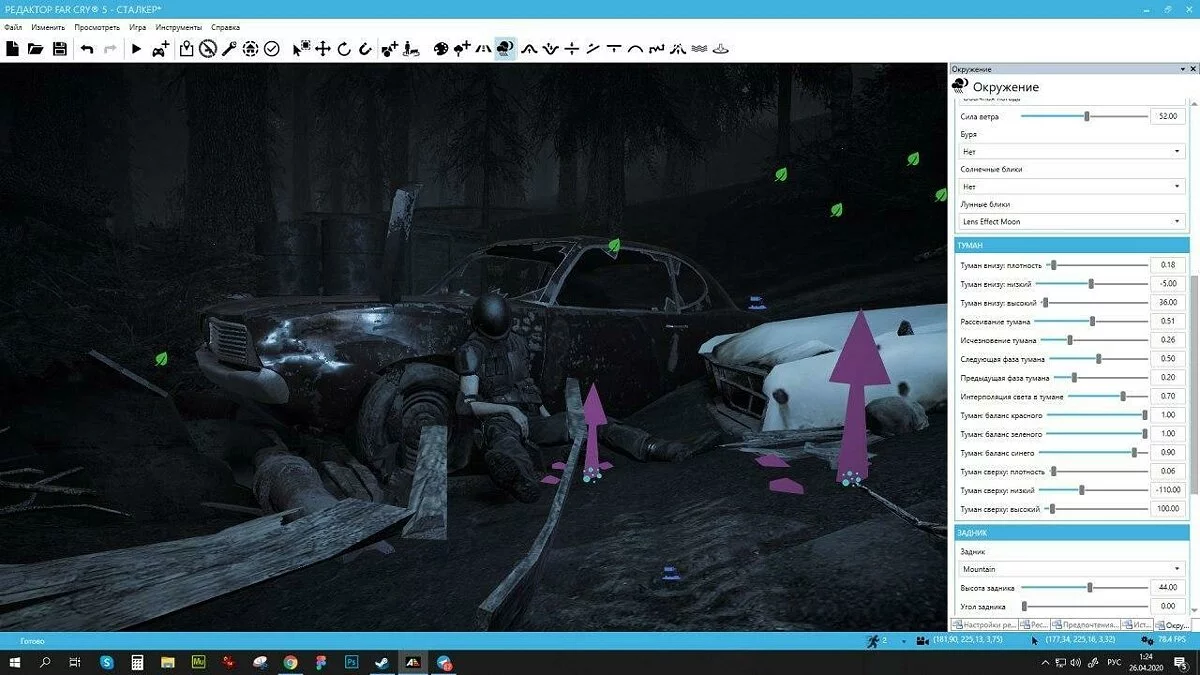Click the Туман сверху: низкий value -110.00
This screenshot has height=675, width=1200.
click(1168, 490)
